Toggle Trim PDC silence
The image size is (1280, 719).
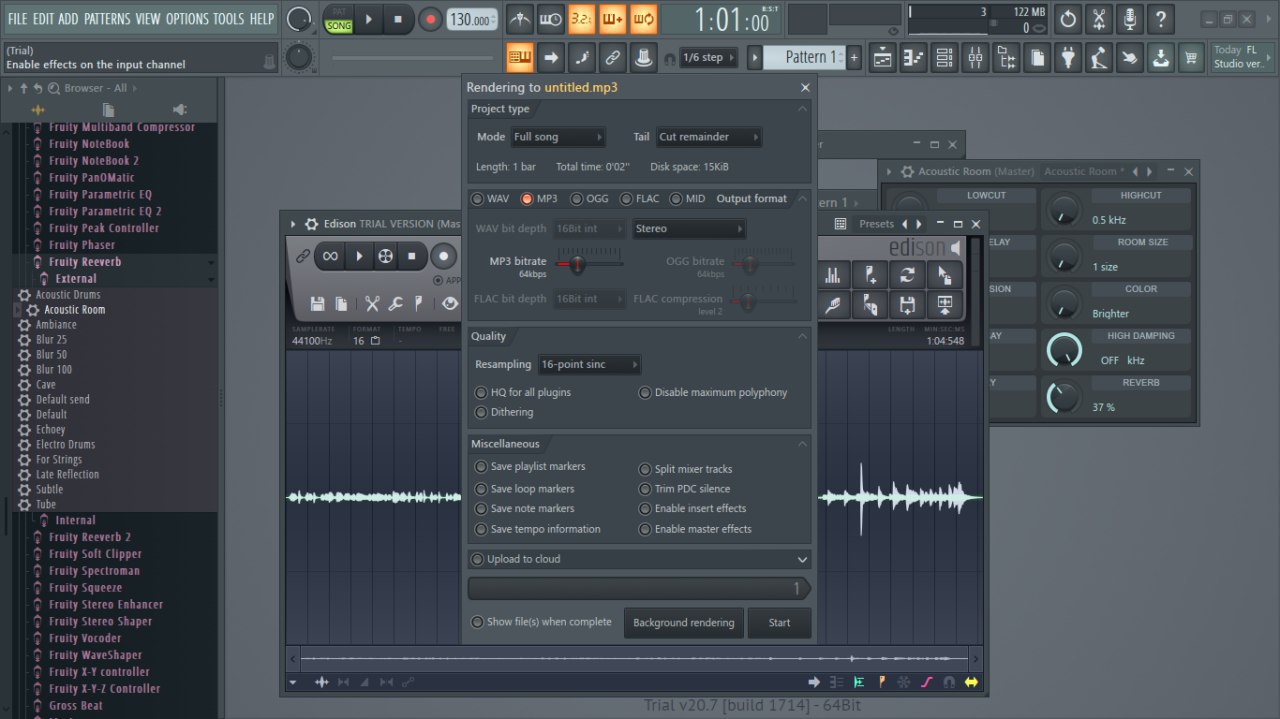pyautogui.click(x=685, y=489)
